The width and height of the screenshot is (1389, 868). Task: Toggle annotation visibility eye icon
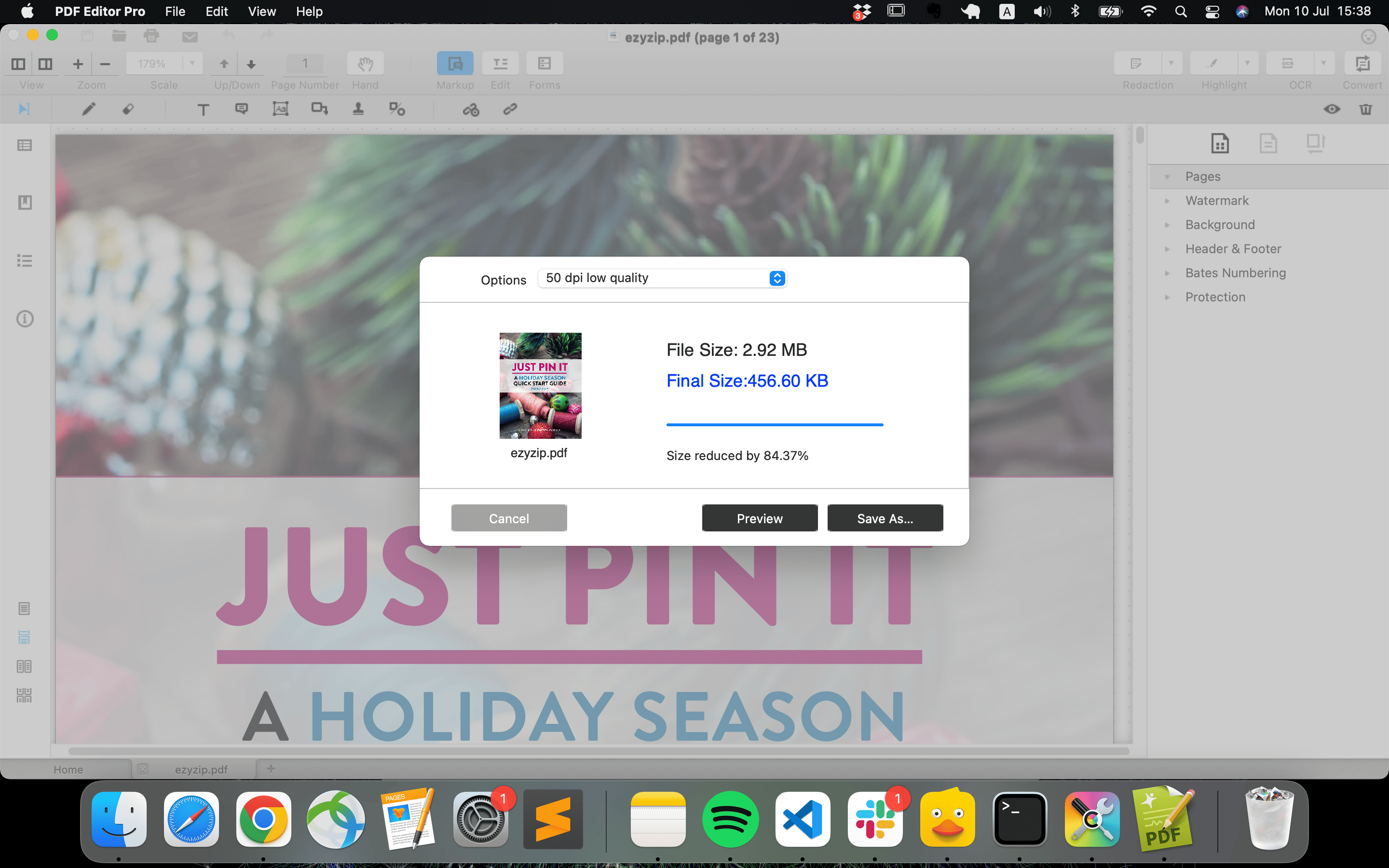(x=1332, y=109)
